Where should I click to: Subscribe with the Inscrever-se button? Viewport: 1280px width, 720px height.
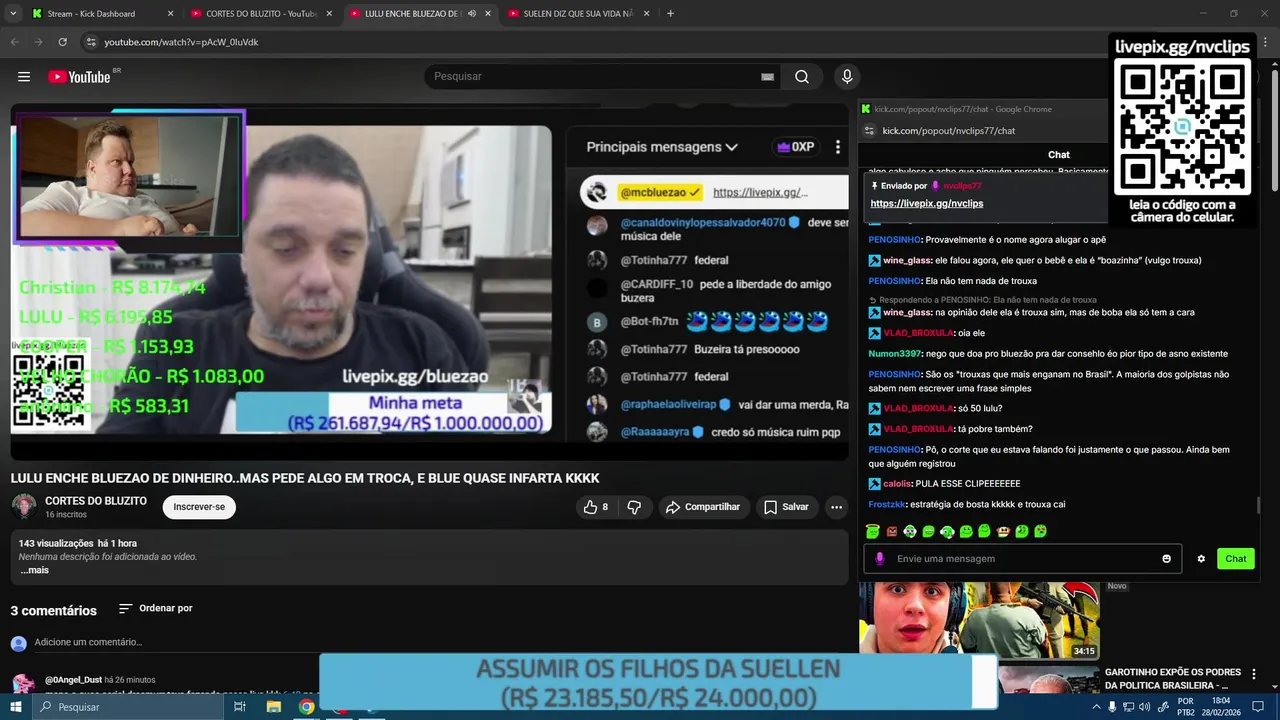(199, 507)
